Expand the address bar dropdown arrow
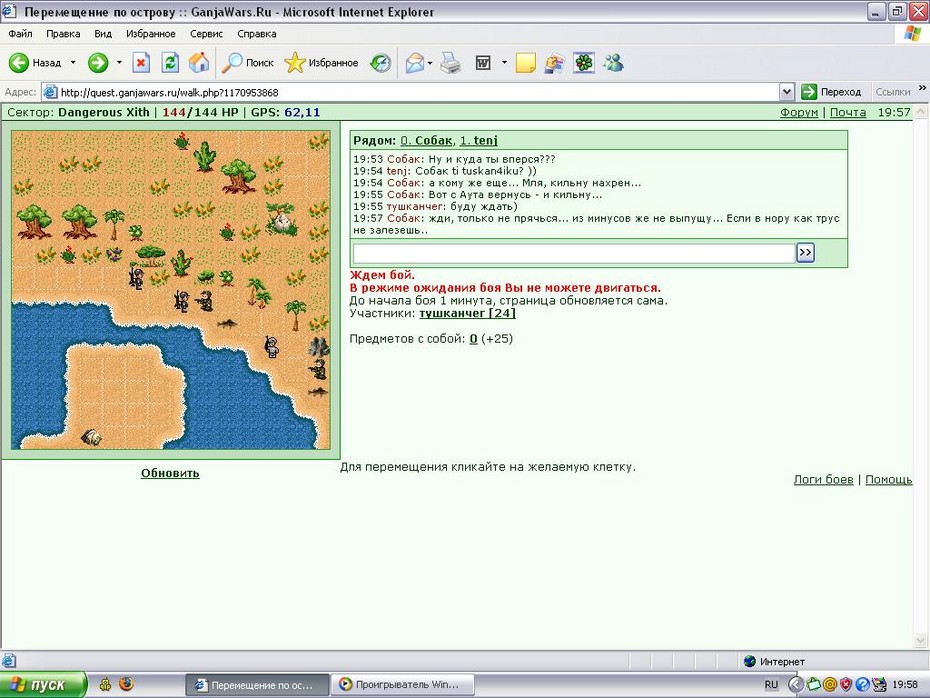The image size is (930, 698). (x=786, y=92)
